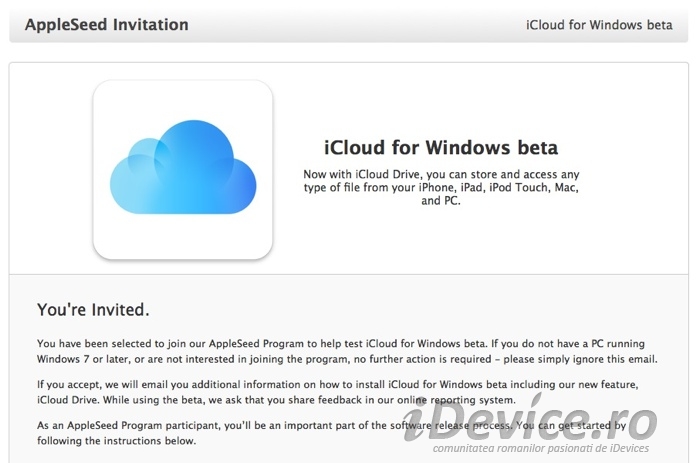Select the white rounded tile behind the cloud
Image resolution: width=700 pixels, height=463 pixels.
coord(183,170)
